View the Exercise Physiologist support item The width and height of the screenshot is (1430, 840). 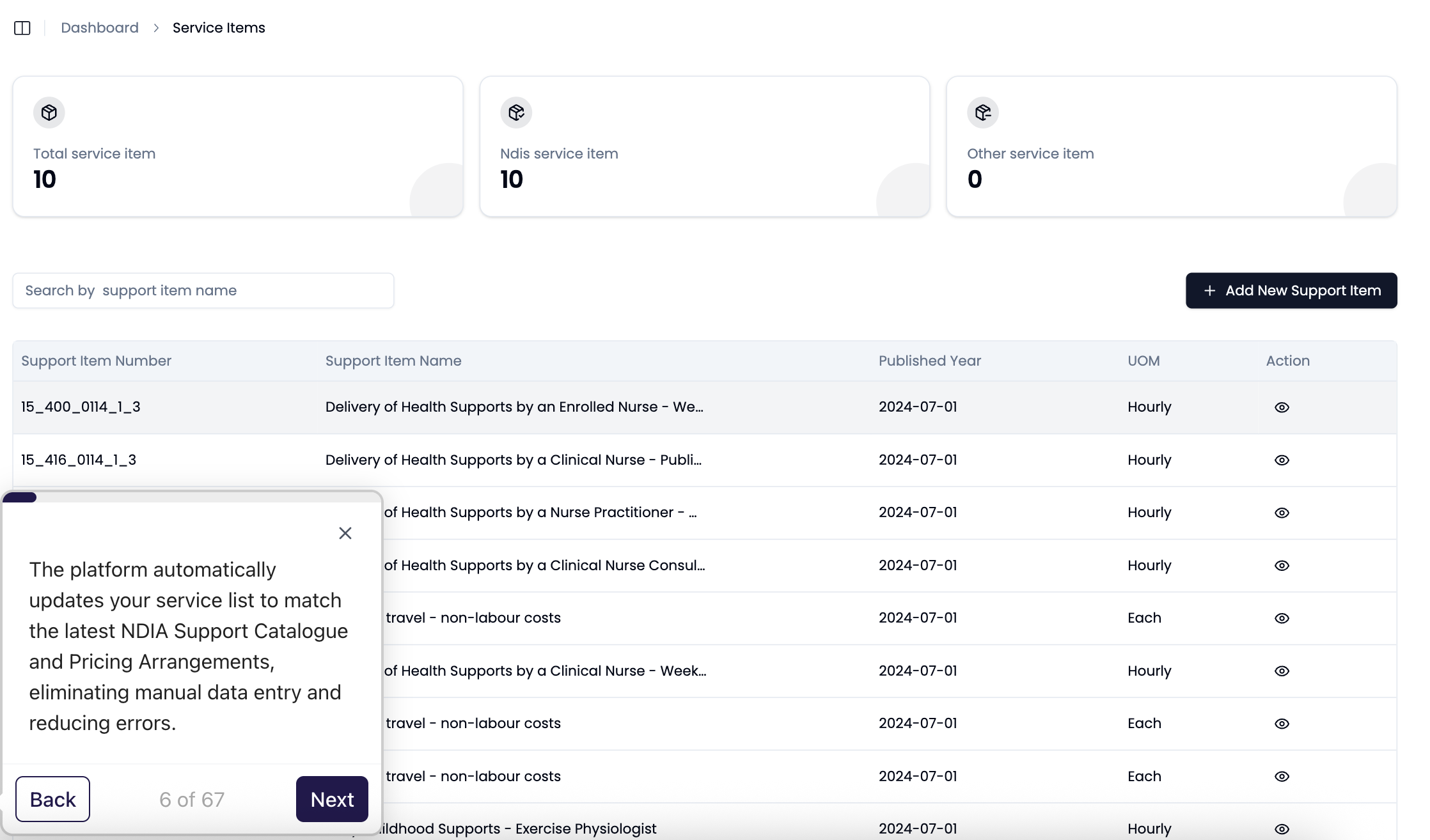(x=1282, y=829)
